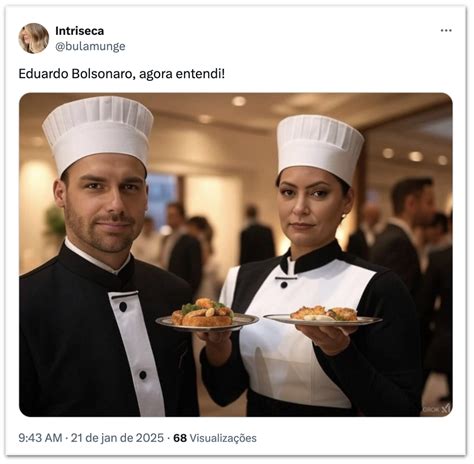Screen dimensions: 474x464
Task: Click the 68 Visualizações view count
Action: click(x=215, y=438)
